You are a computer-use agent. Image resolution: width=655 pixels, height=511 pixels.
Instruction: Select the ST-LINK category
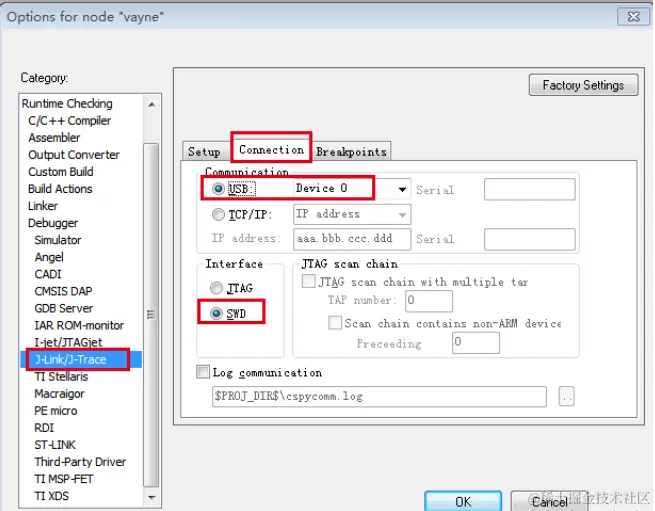pyautogui.click(x=55, y=445)
